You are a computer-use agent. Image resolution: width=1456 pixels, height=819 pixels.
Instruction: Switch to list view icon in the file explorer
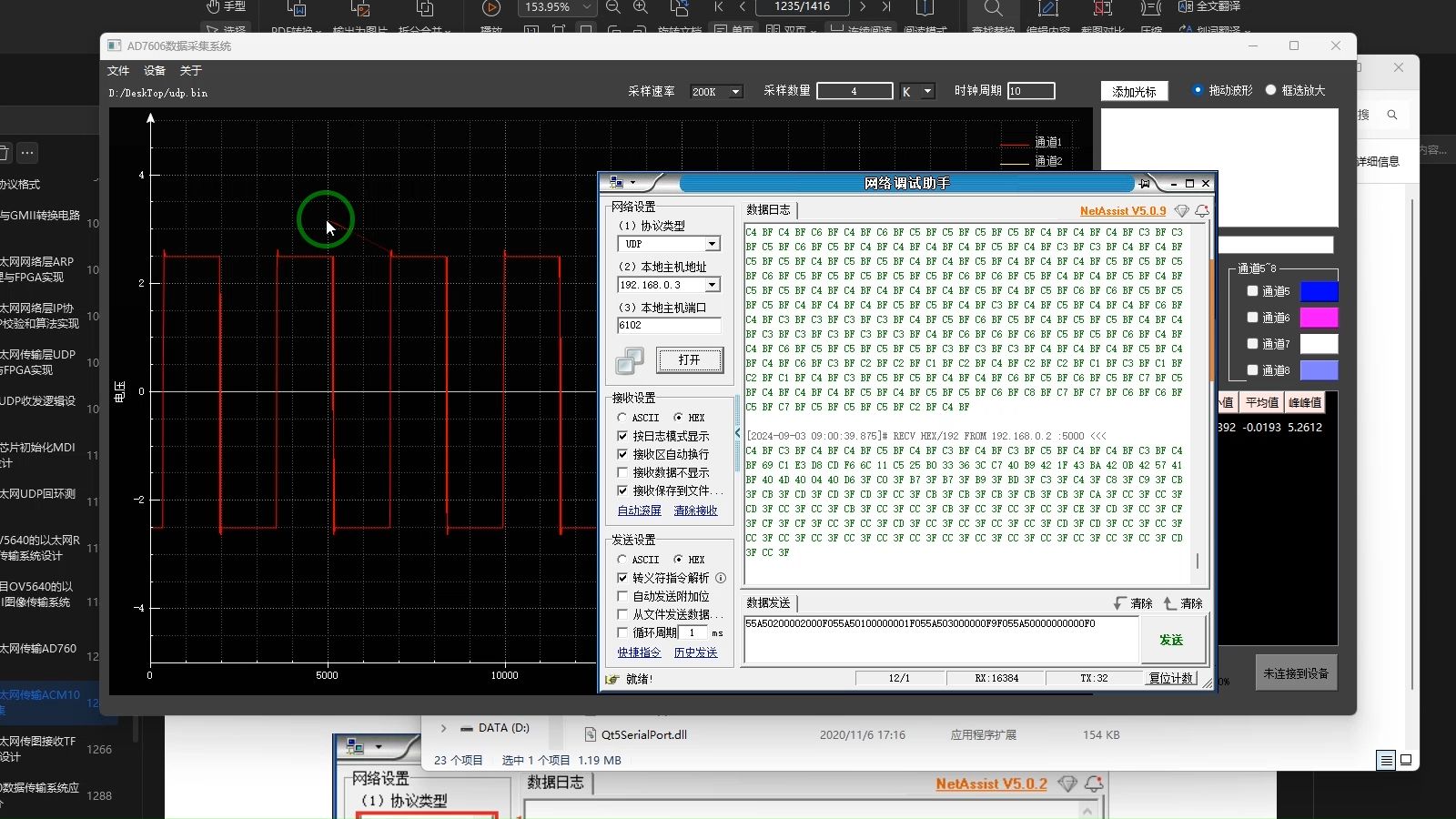click(x=1386, y=760)
